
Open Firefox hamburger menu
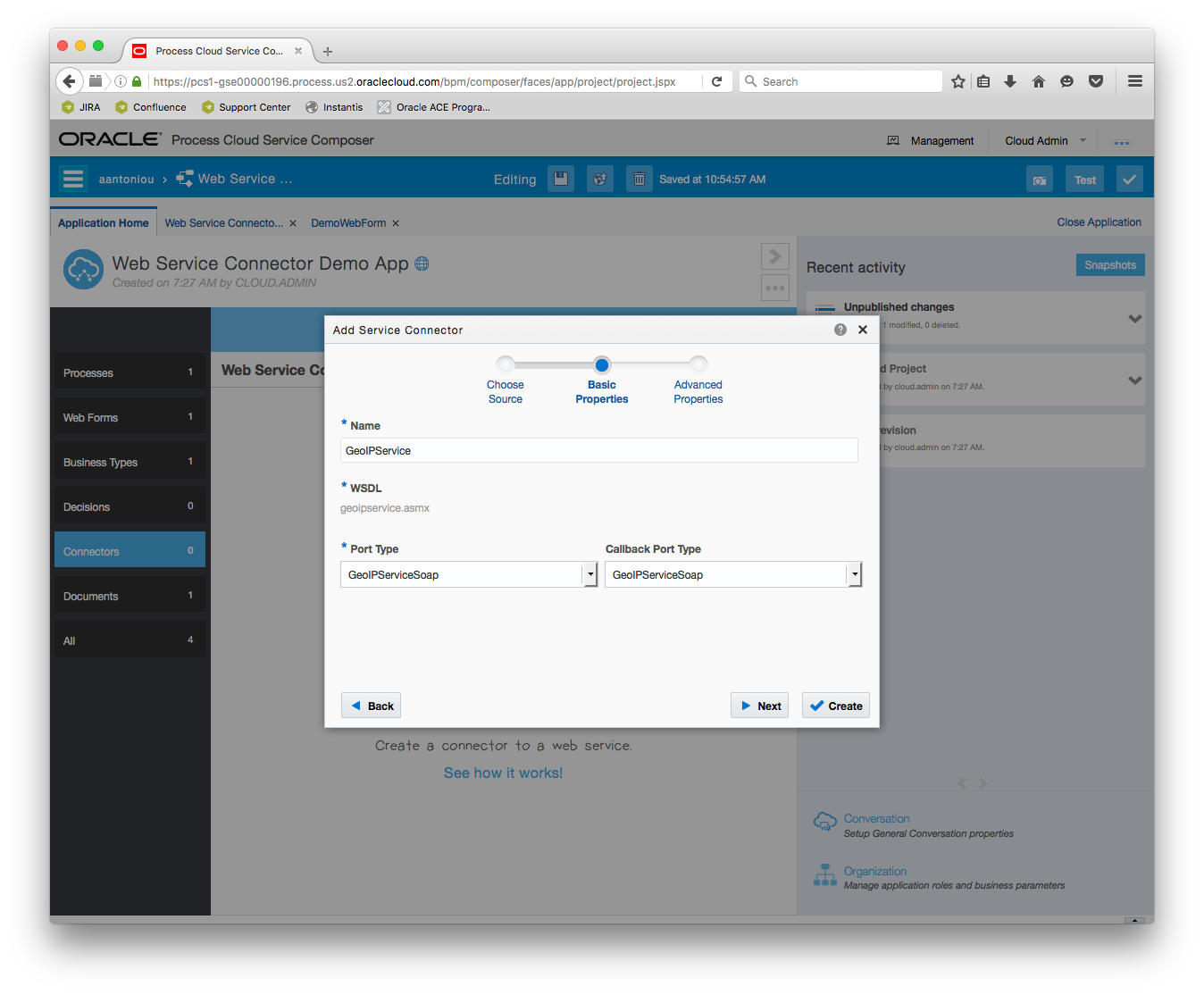1135,81
